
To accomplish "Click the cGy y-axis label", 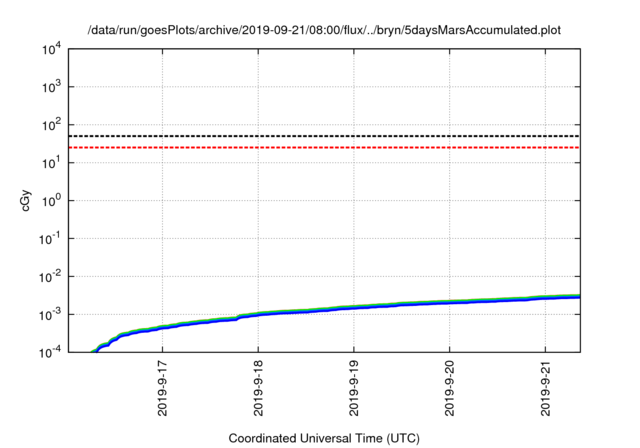I will pyautogui.click(x=25, y=201).
